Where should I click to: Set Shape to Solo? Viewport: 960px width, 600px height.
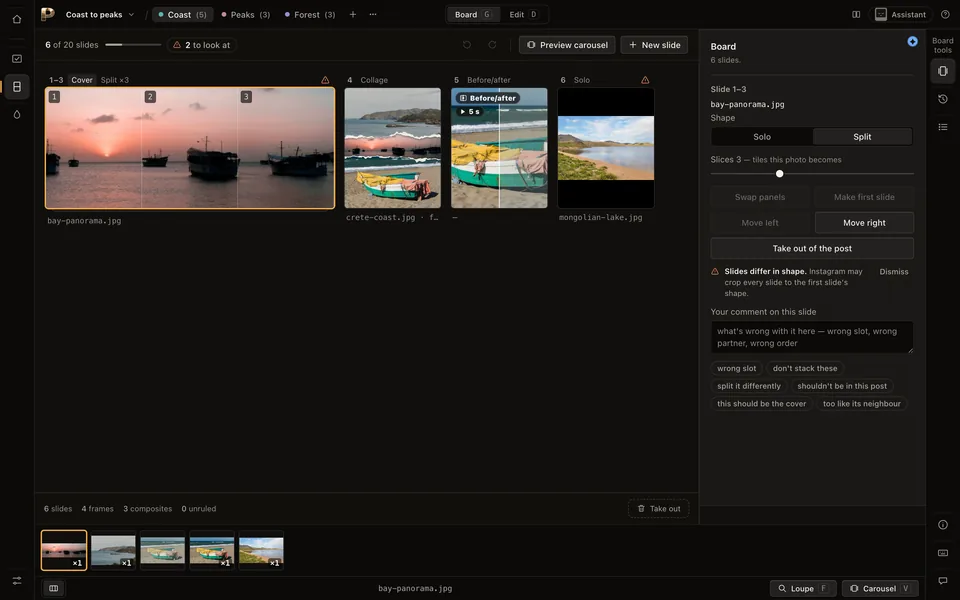coord(762,137)
